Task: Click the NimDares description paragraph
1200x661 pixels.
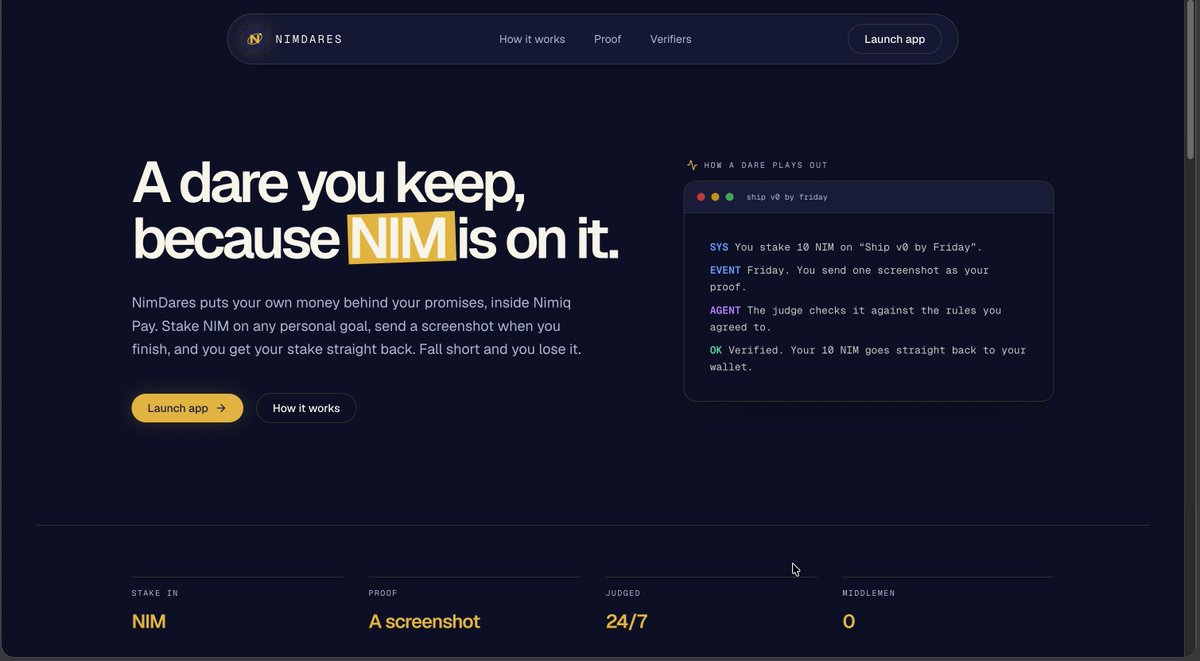Action: pos(357,326)
